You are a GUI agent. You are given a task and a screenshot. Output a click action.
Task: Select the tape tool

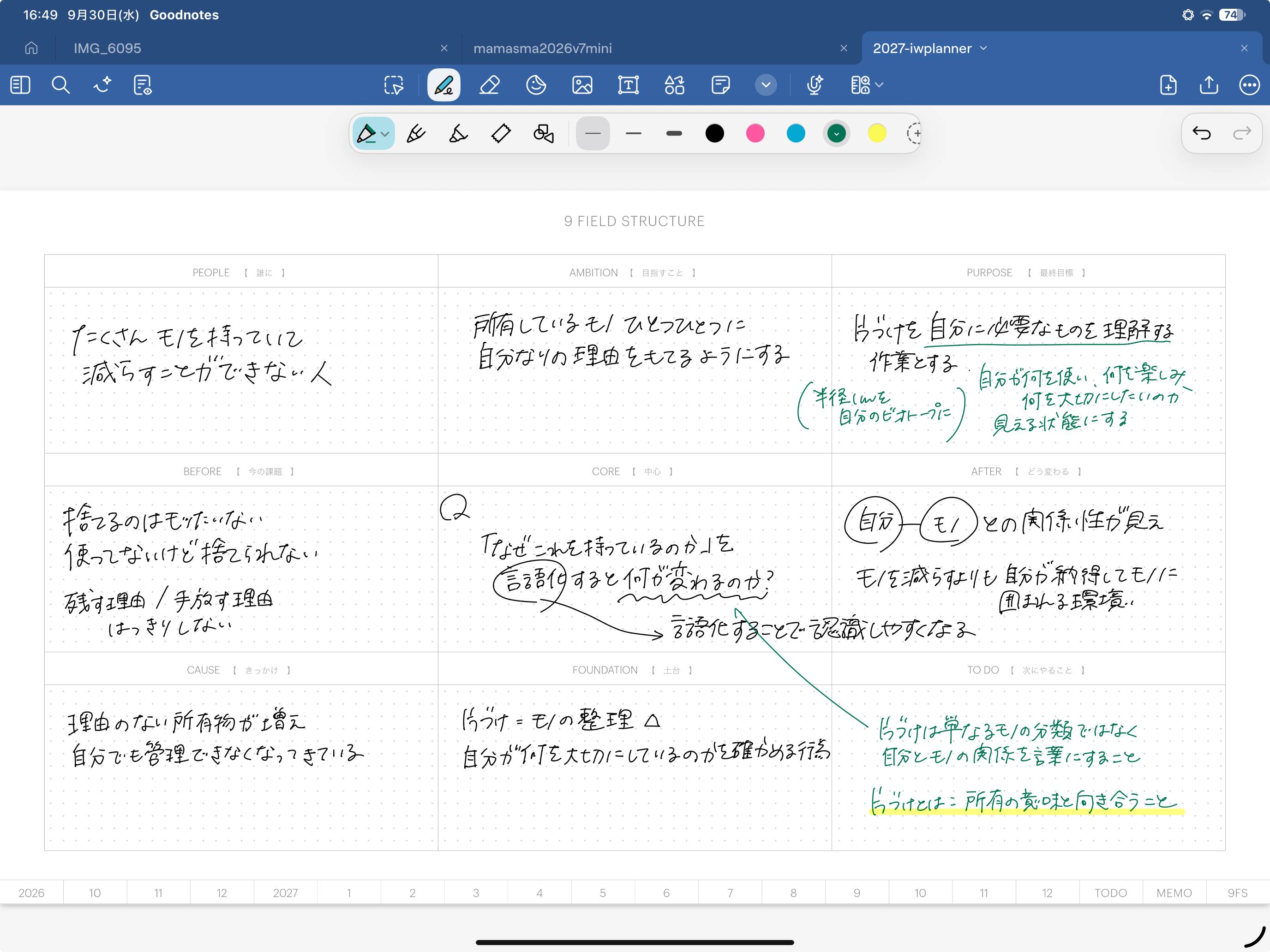(x=501, y=134)
